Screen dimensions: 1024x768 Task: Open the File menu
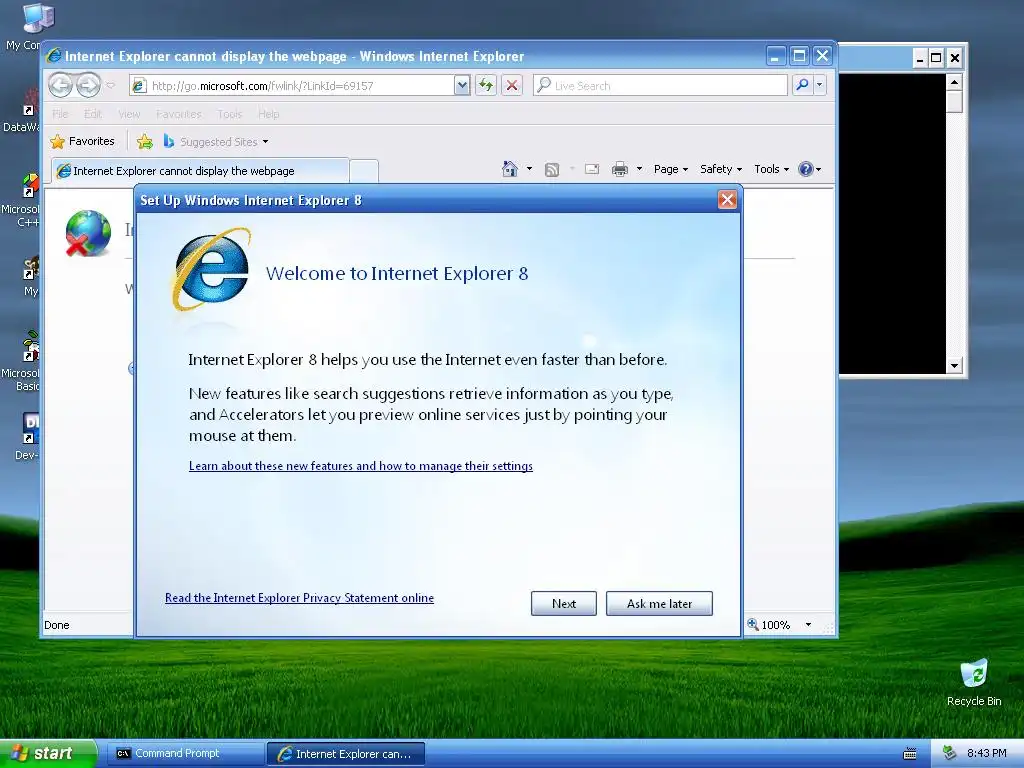[60, 114]
